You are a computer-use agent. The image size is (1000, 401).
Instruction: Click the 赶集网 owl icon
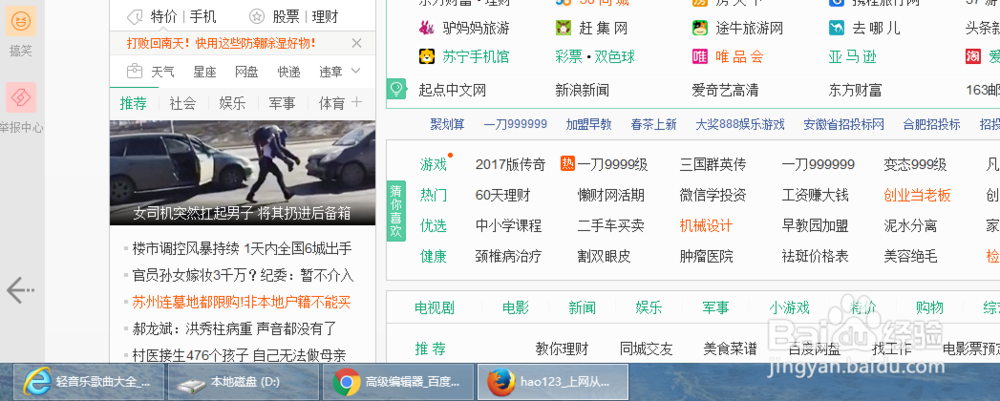[x=563, y=28]
